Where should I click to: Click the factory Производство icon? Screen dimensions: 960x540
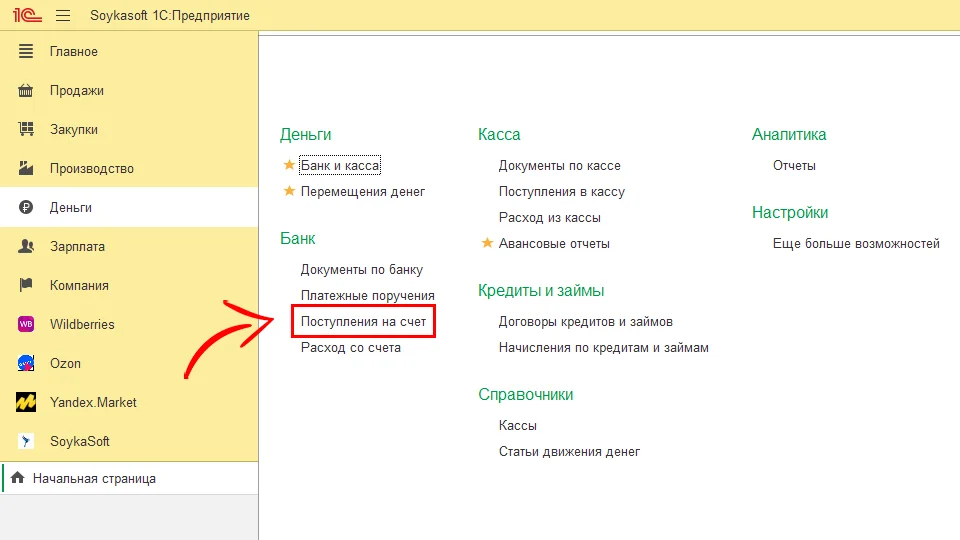(x=27, y=169)
